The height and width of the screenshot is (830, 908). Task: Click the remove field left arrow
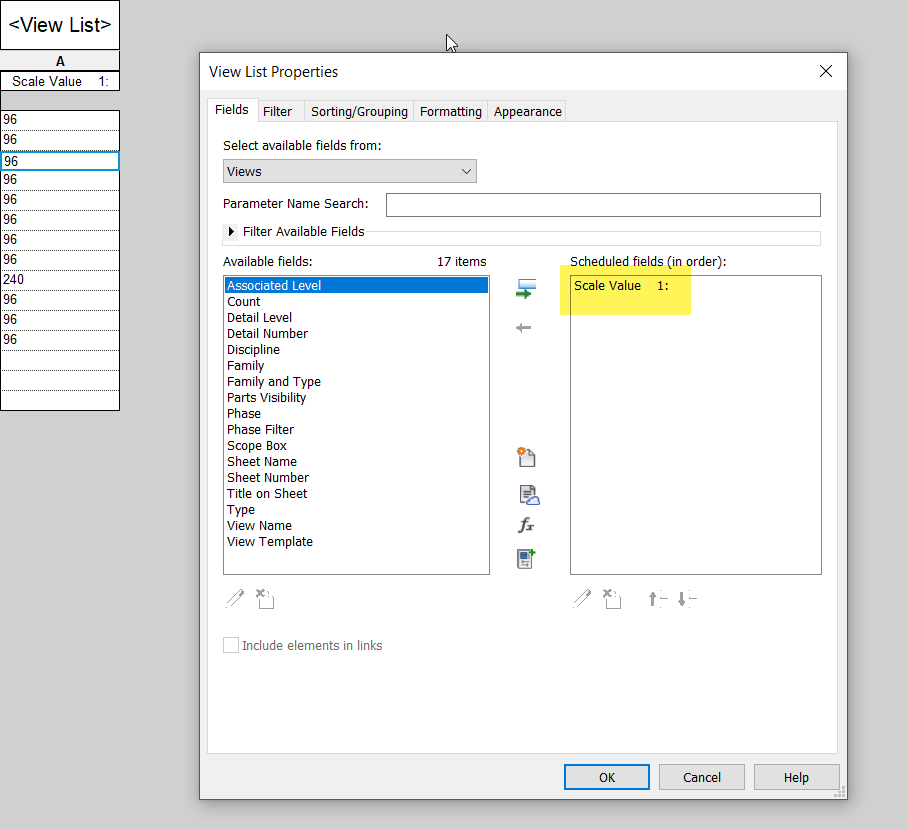click(x=523, y=327)
